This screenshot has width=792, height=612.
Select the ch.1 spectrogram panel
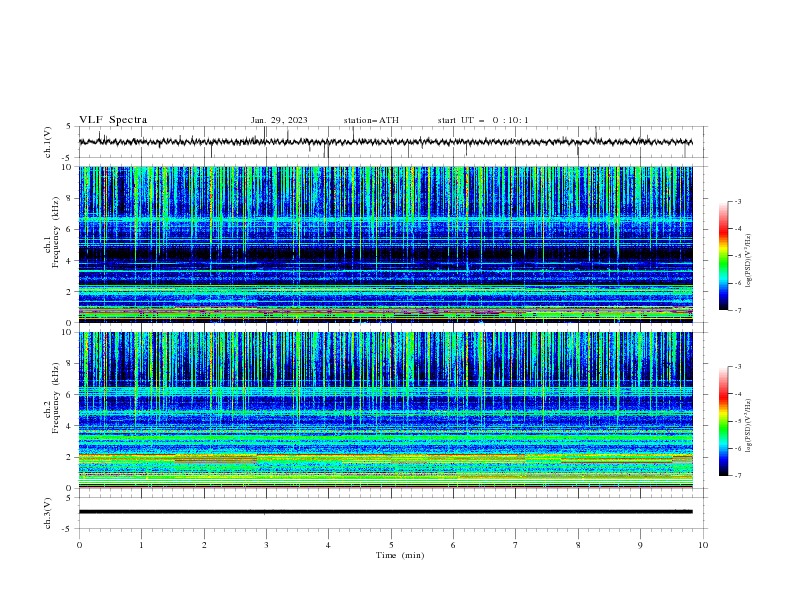pos(386,244)
